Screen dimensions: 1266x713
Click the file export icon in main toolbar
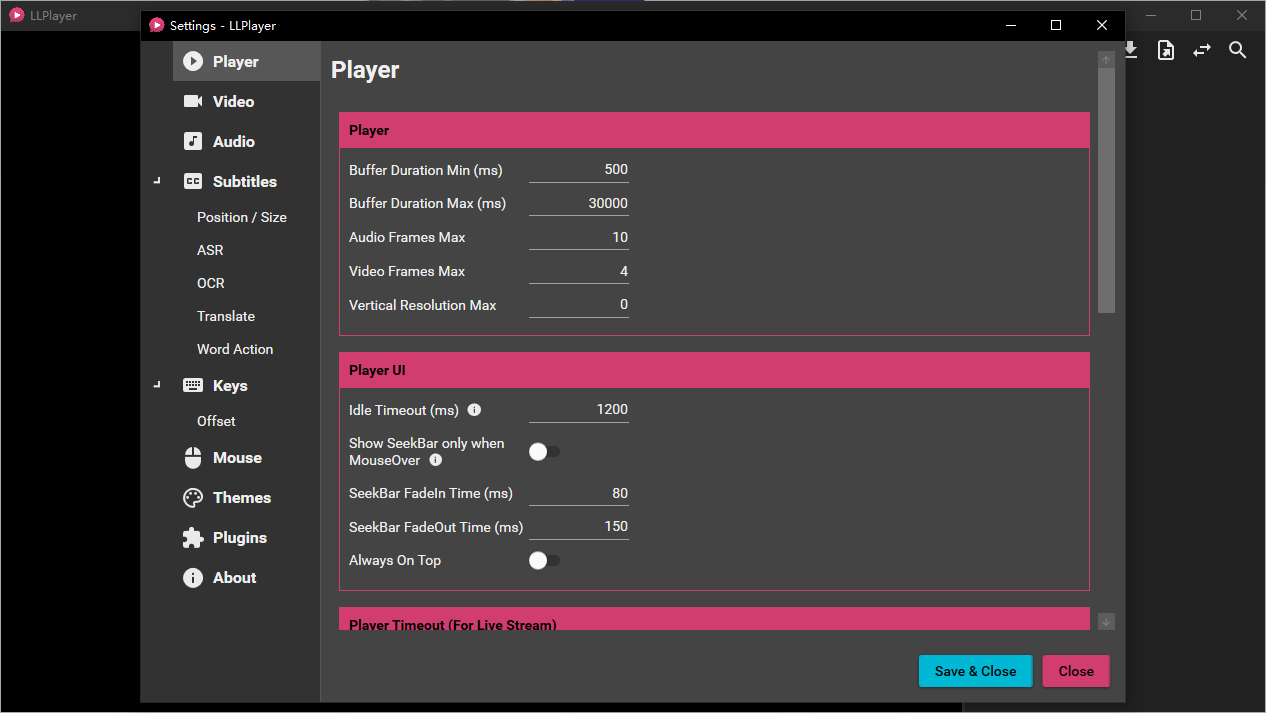1165,50
